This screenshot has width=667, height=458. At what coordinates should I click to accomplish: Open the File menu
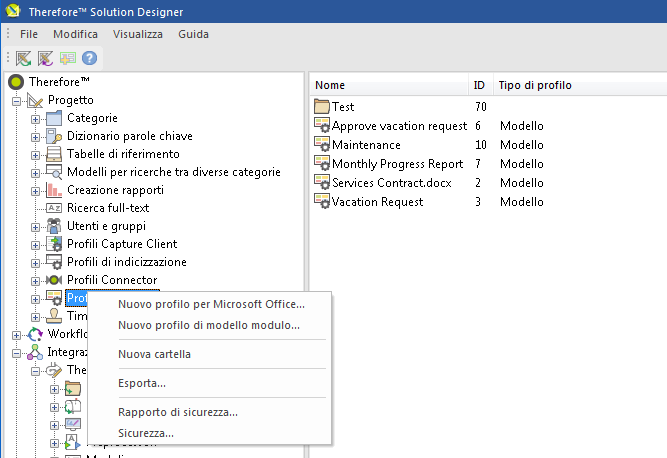pos(29,34)
